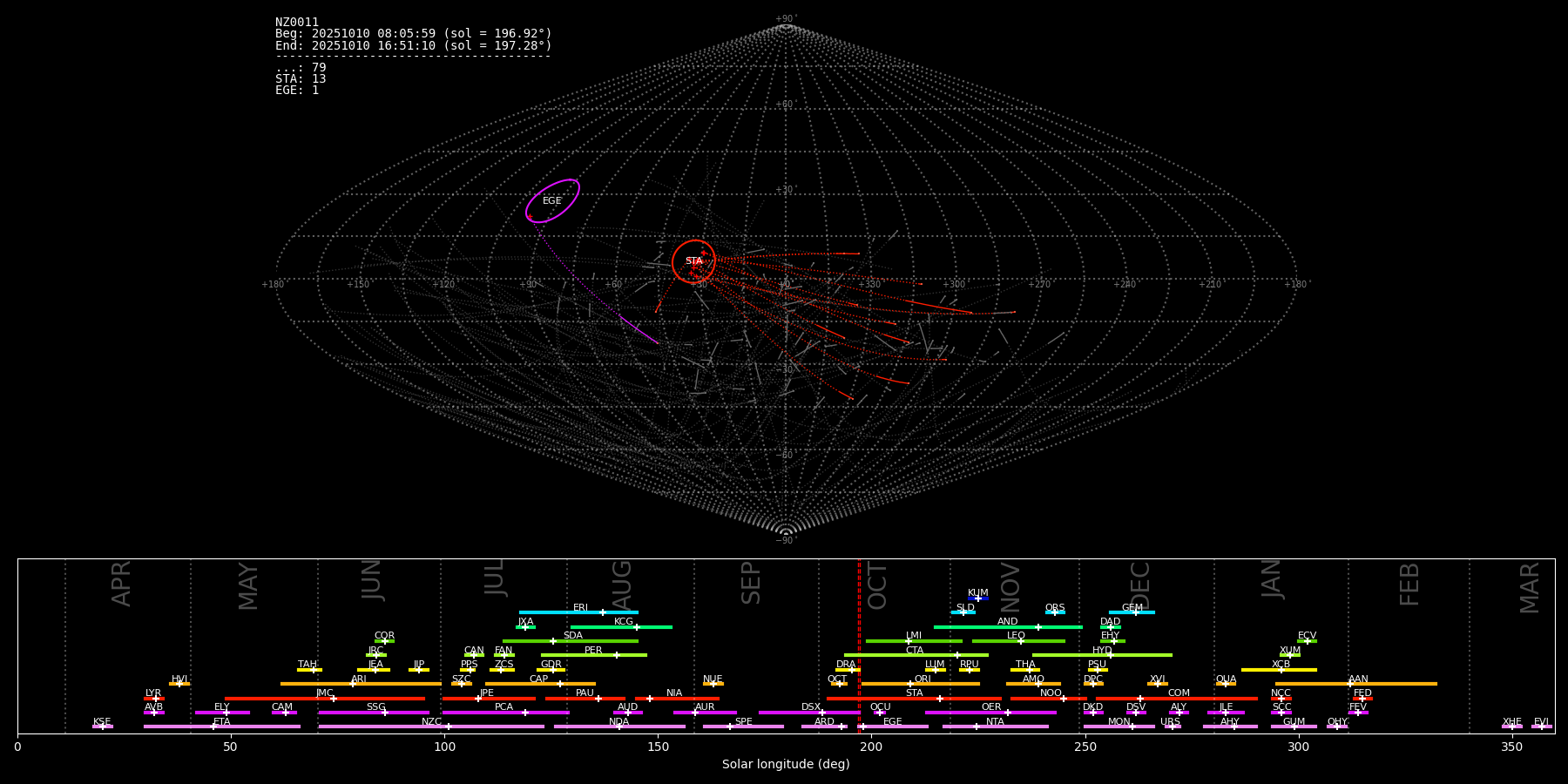Click the LYR shower label
This screenshot has width=1568, height=784.
click(x=153, y=693)
